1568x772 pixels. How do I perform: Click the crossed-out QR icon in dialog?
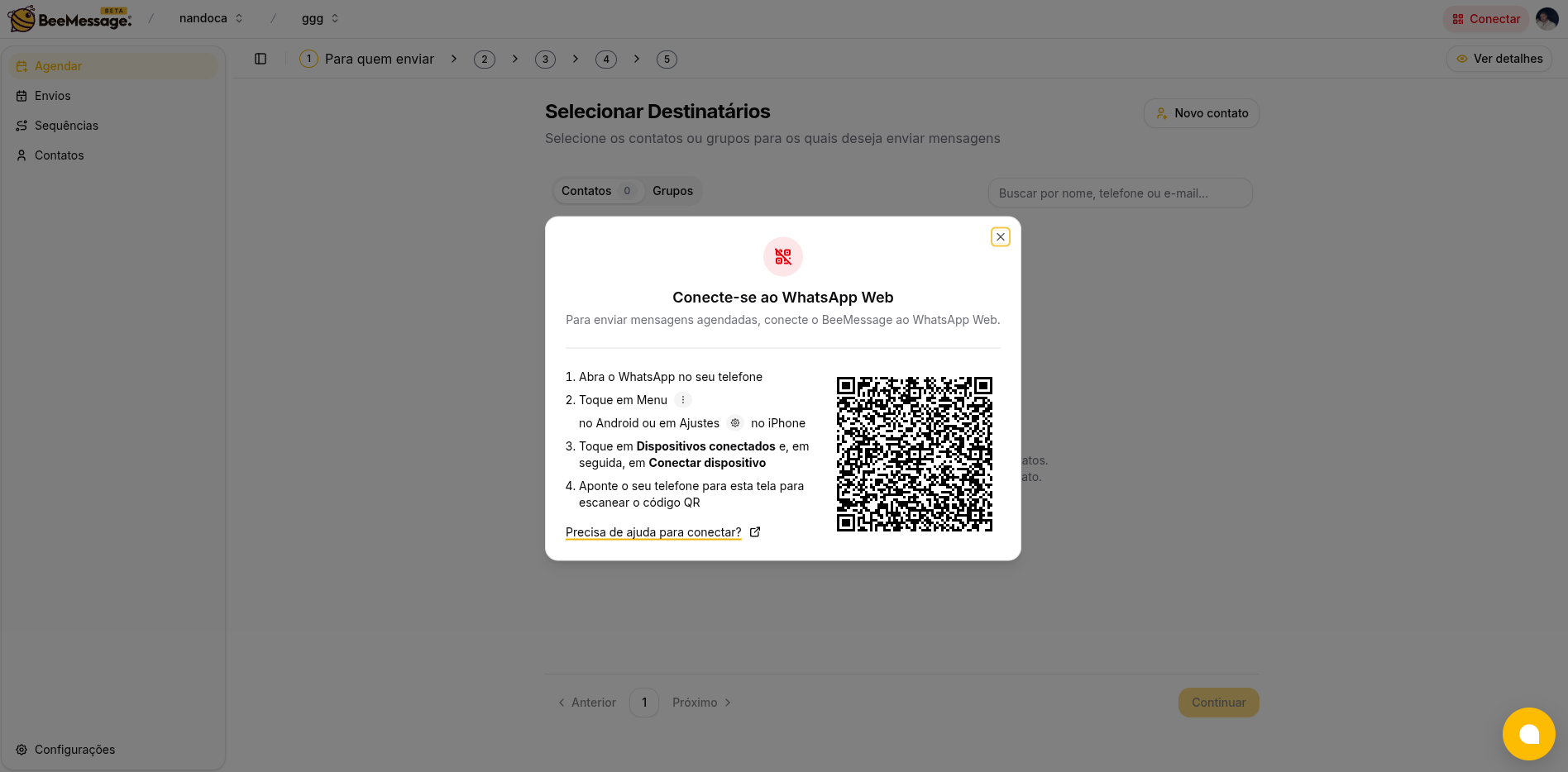pos(782,257)
